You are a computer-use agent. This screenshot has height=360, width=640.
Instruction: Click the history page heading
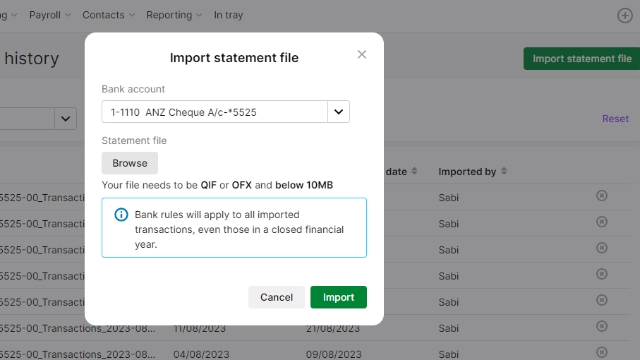pyautogui.click(x=31, y=58)
